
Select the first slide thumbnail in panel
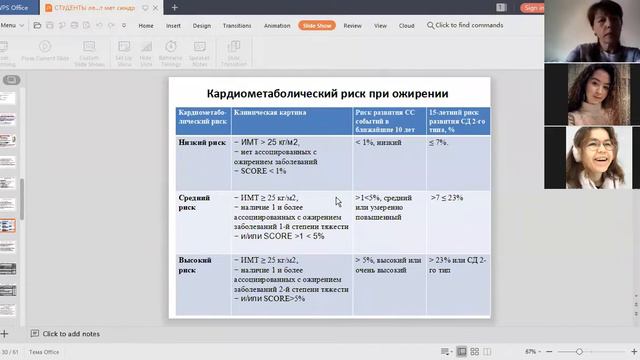8,98
